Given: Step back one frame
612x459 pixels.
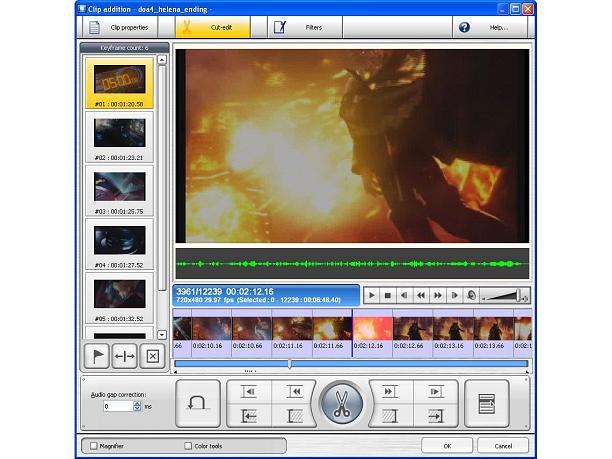Looking at the screenshot, I should (x=404, y=295).
